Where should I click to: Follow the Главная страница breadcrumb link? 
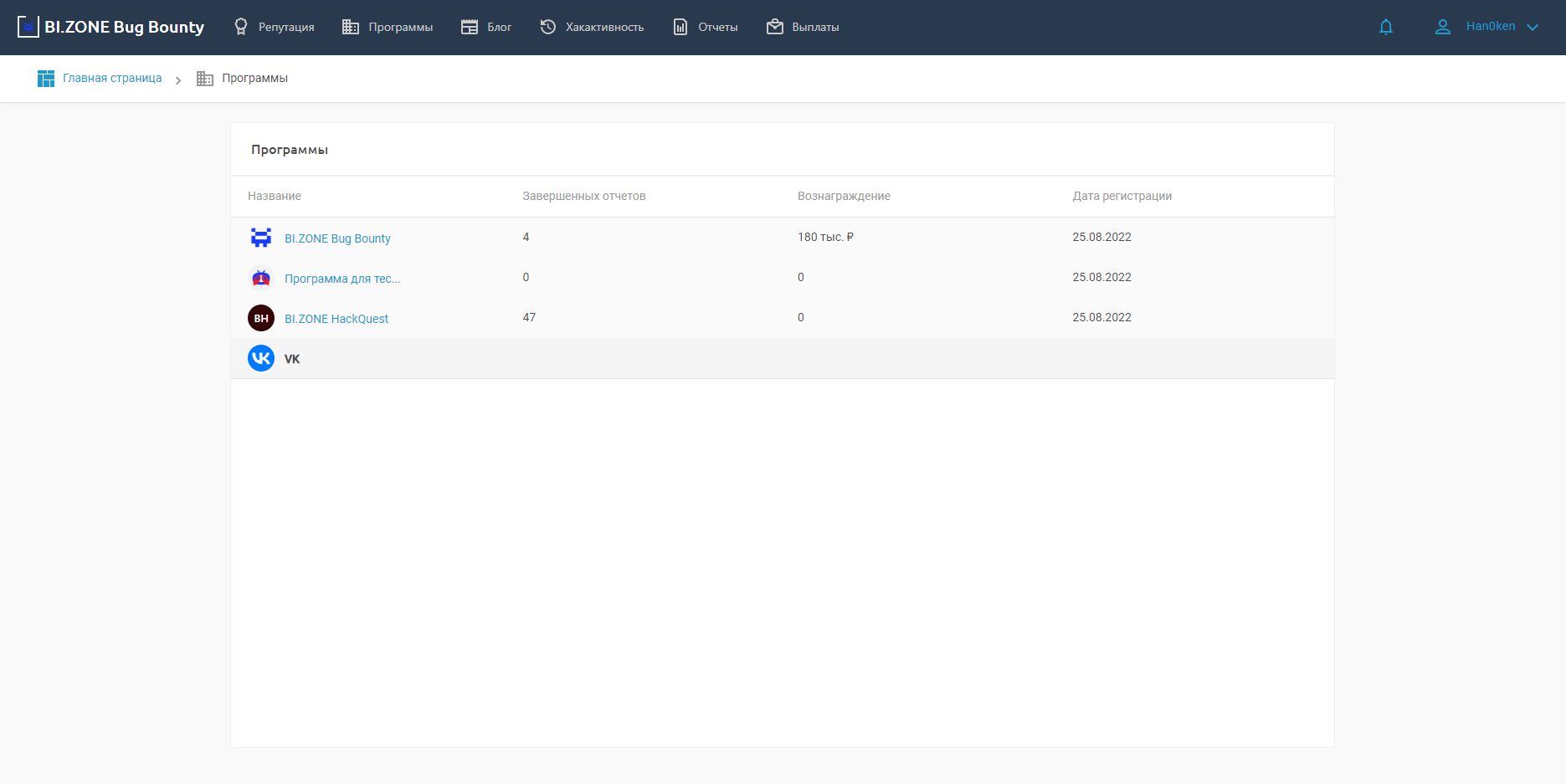[x=112, y=78]
